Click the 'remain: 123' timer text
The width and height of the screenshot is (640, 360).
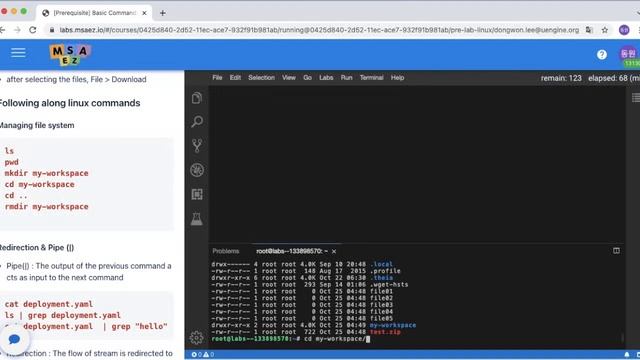coord(561,78)
